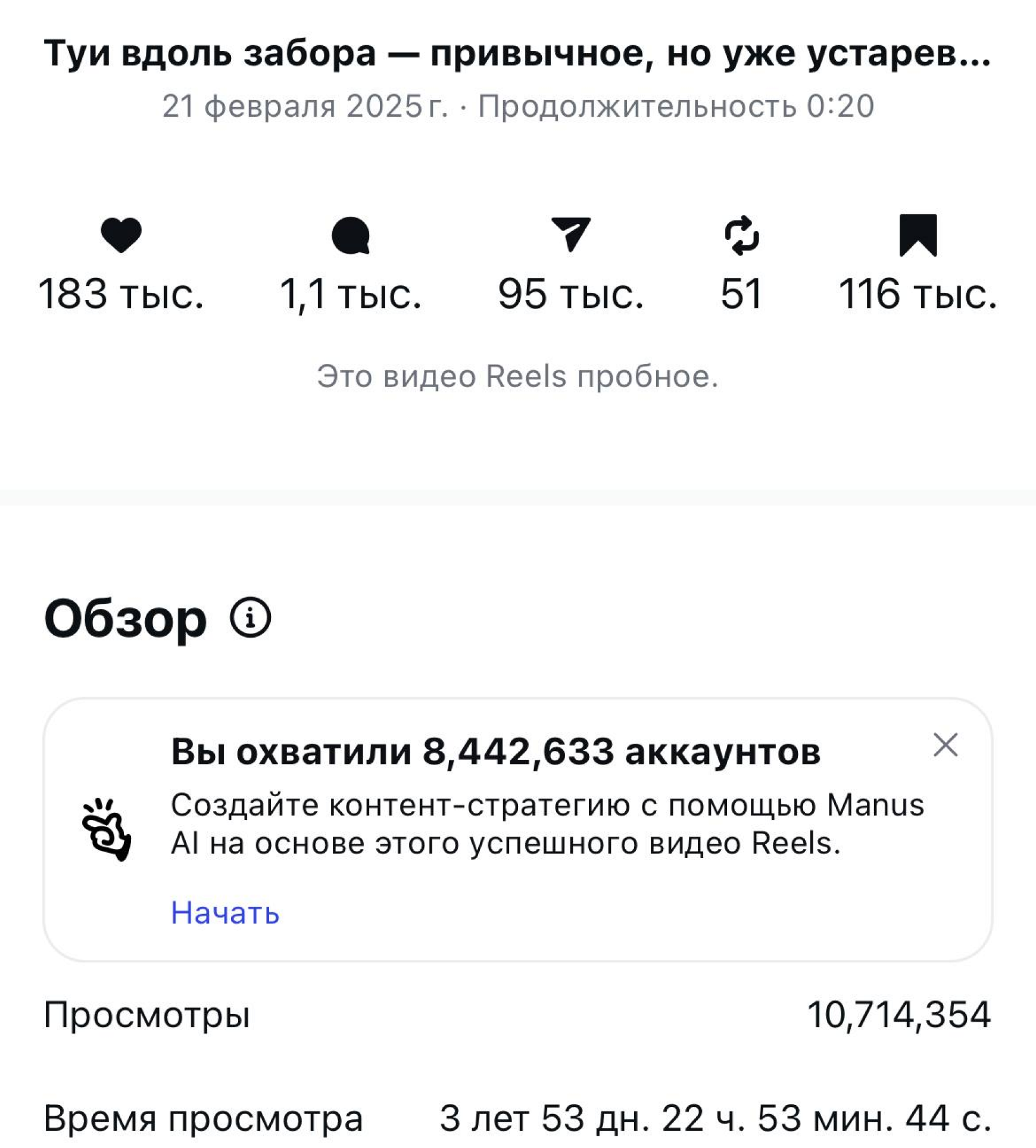Click the Manus AI hand icon

(x=107, y=829)
